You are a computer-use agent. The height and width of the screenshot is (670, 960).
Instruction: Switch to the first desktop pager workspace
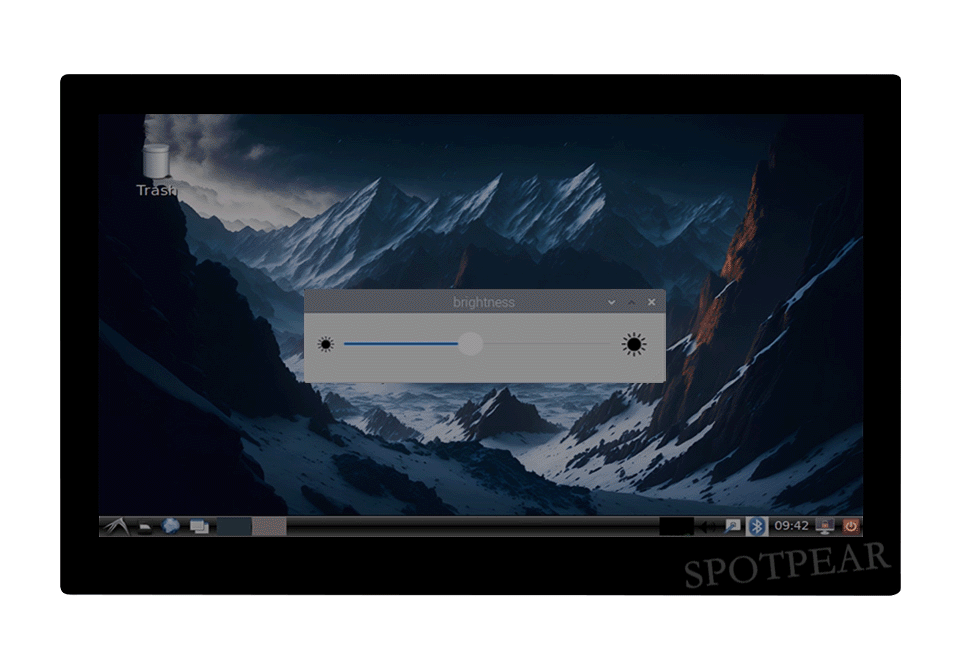(x=234, y=526)
